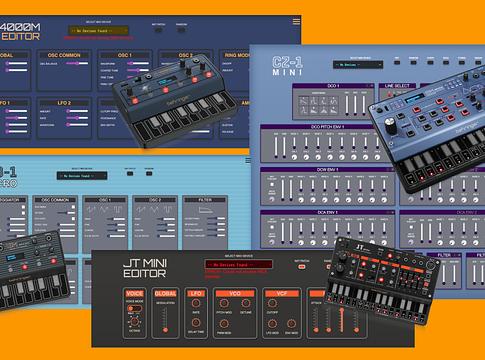485x360 pixels.
Task: Select the sawtooth waveform in C2-1 DCO 1
Action: (303, 100)
